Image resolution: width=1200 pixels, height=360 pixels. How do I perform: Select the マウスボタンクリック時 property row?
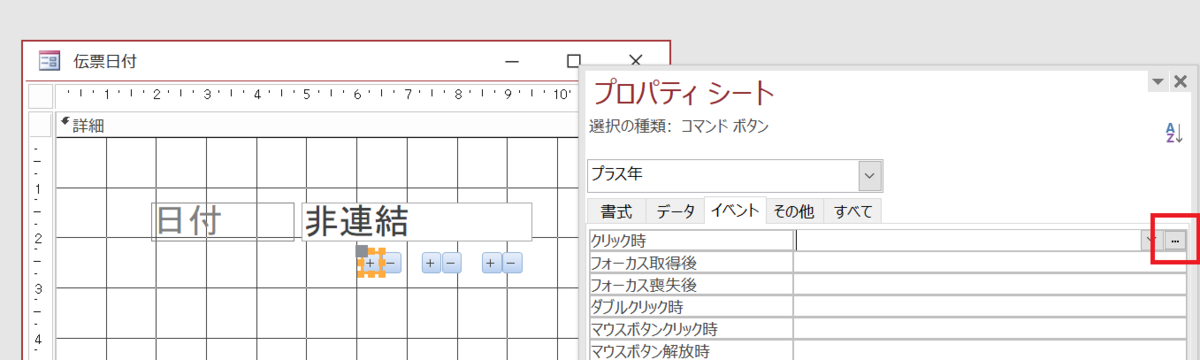887,329
